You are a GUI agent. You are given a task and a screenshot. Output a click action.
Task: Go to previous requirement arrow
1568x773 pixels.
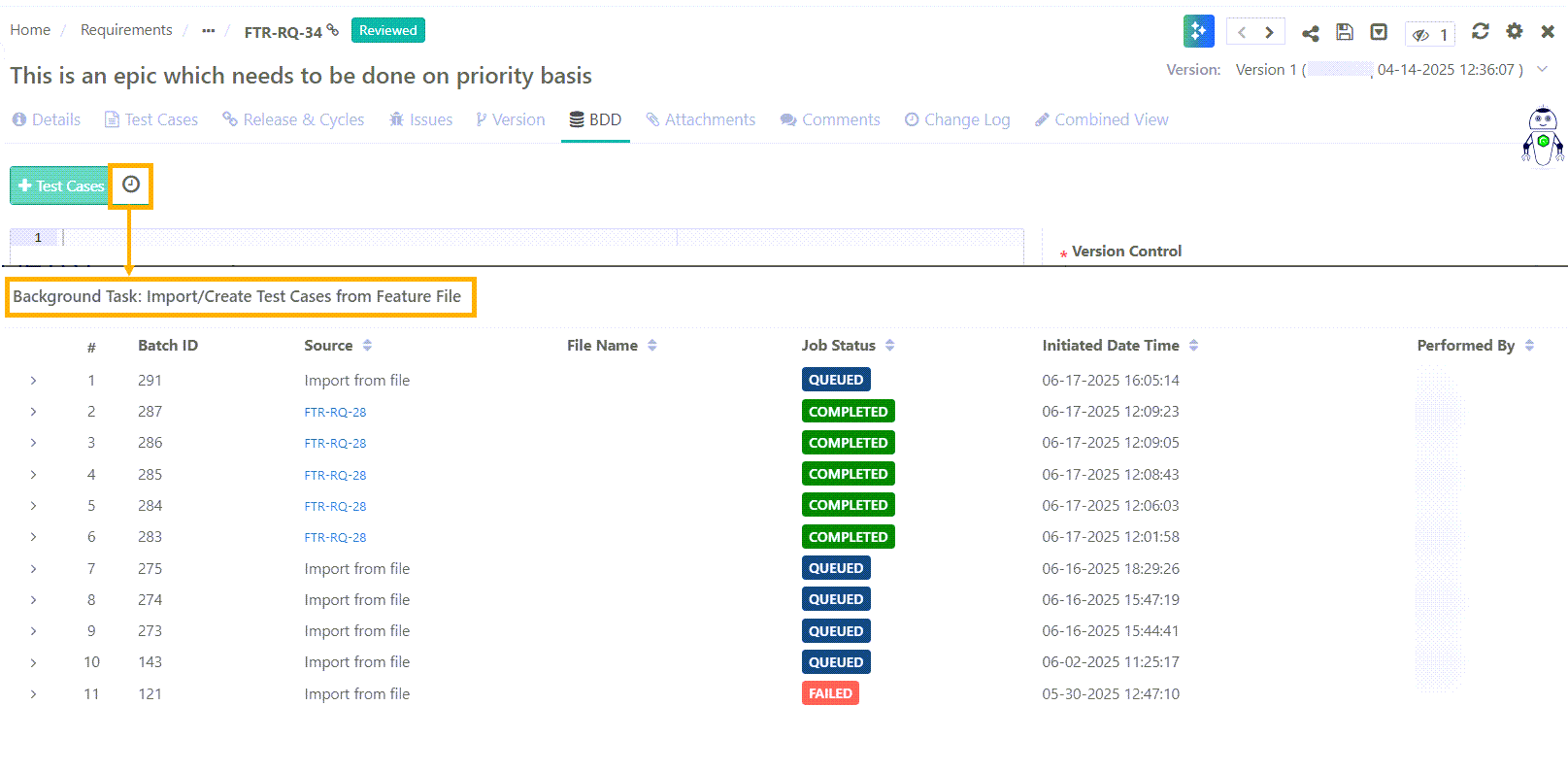1242,32
